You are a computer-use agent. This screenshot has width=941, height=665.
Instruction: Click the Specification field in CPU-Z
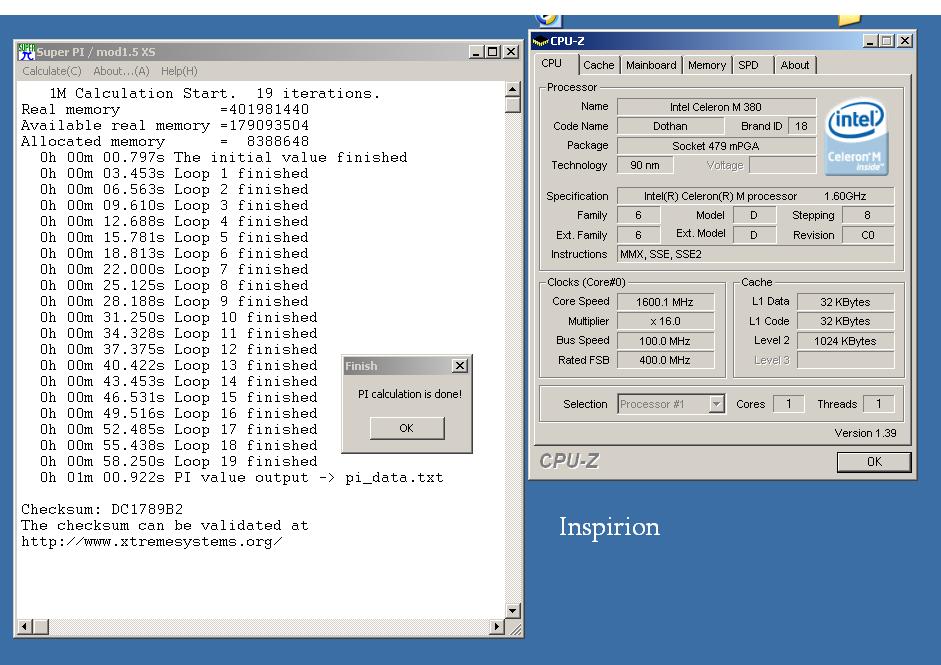point(756,196)
